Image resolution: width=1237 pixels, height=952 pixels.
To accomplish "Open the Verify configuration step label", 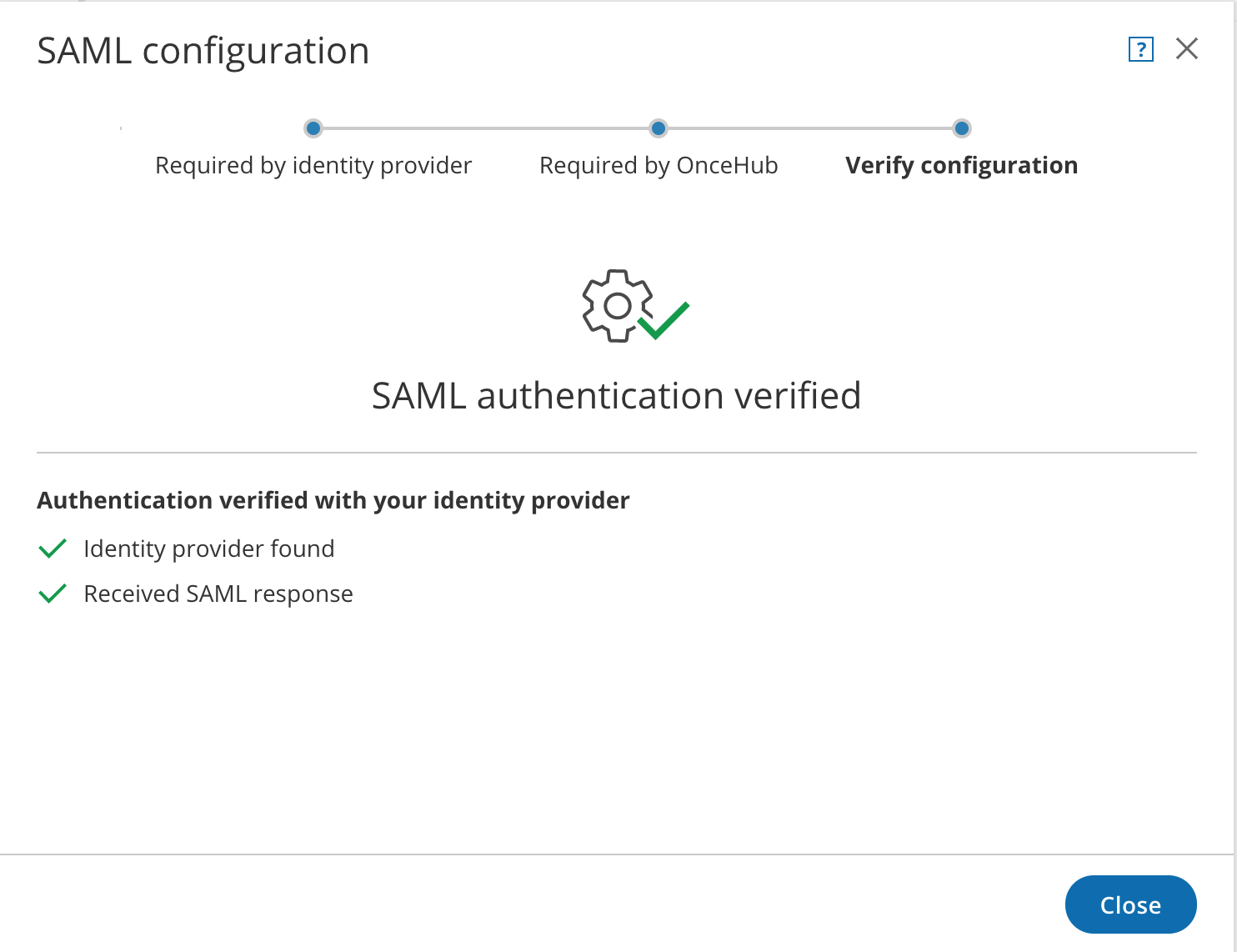I will coord(961,165).
